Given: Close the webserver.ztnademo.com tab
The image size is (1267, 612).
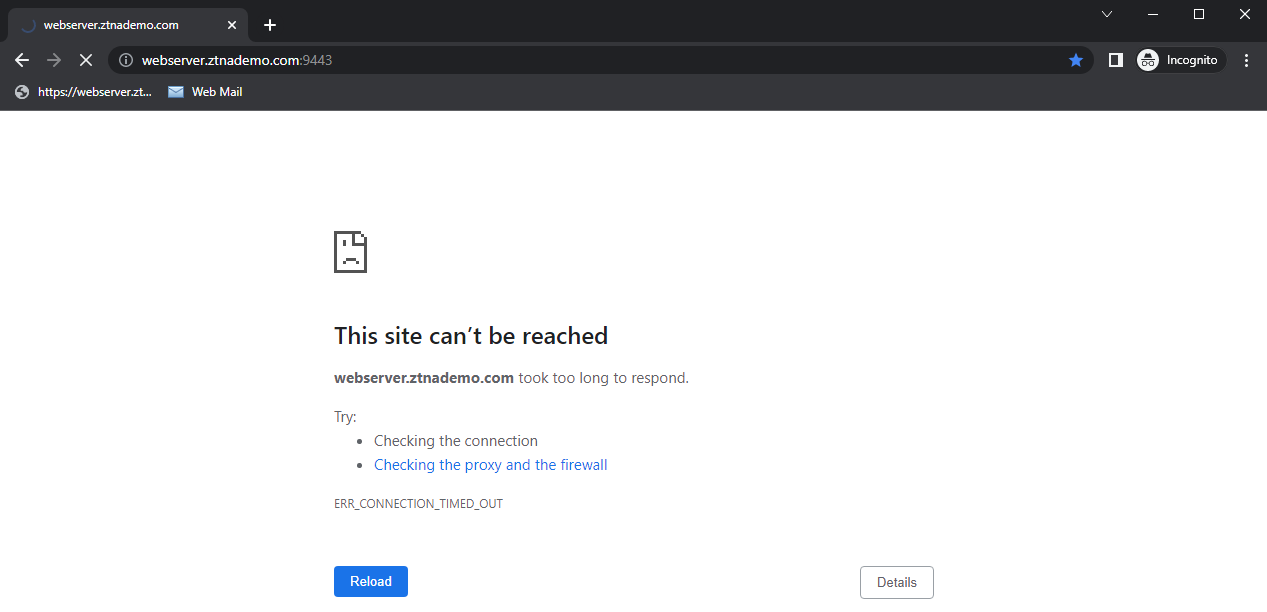Looking at the screenshot, I should (x=232, y=25).
